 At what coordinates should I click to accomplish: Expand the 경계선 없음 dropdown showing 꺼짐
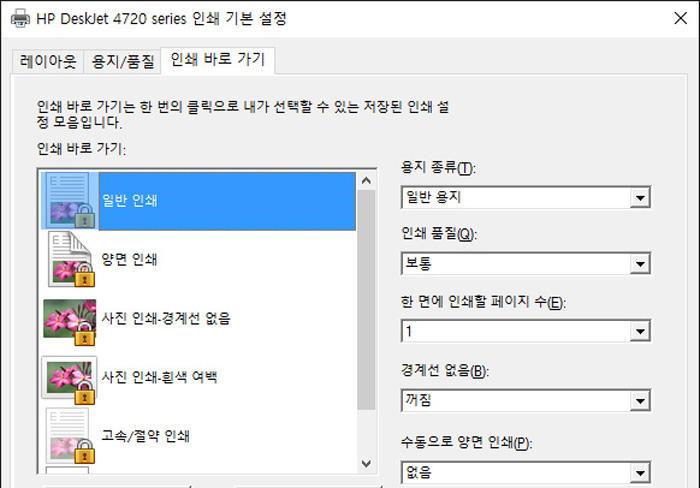525,400
